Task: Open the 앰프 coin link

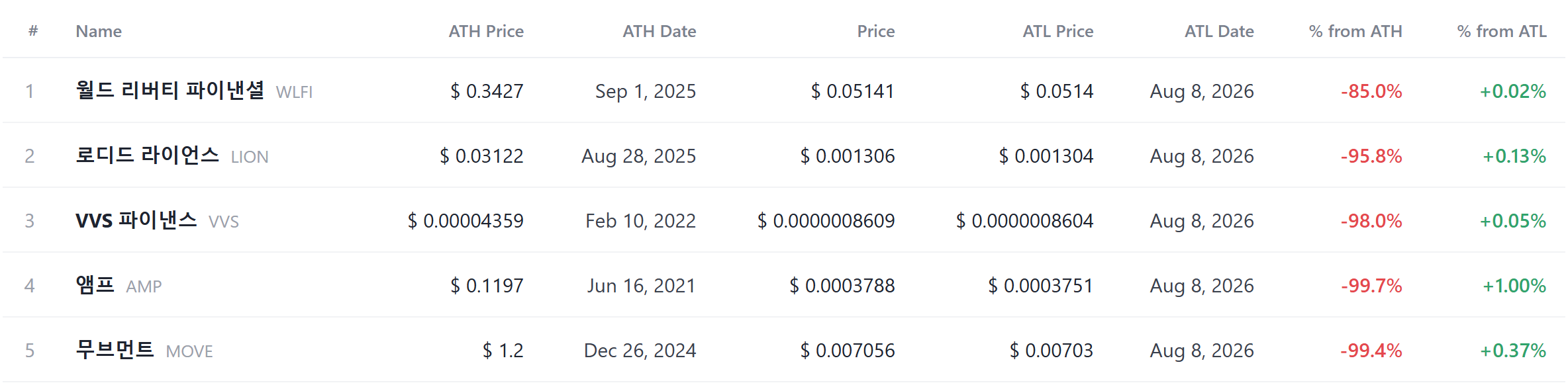Action: [95, 284]
